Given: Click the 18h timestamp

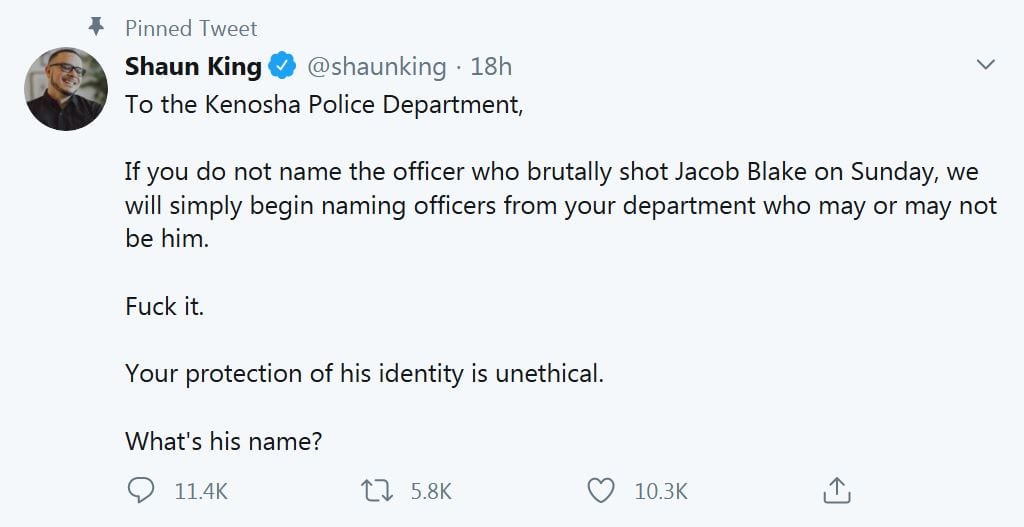Looking at the screenshot, I should (491, 67).
